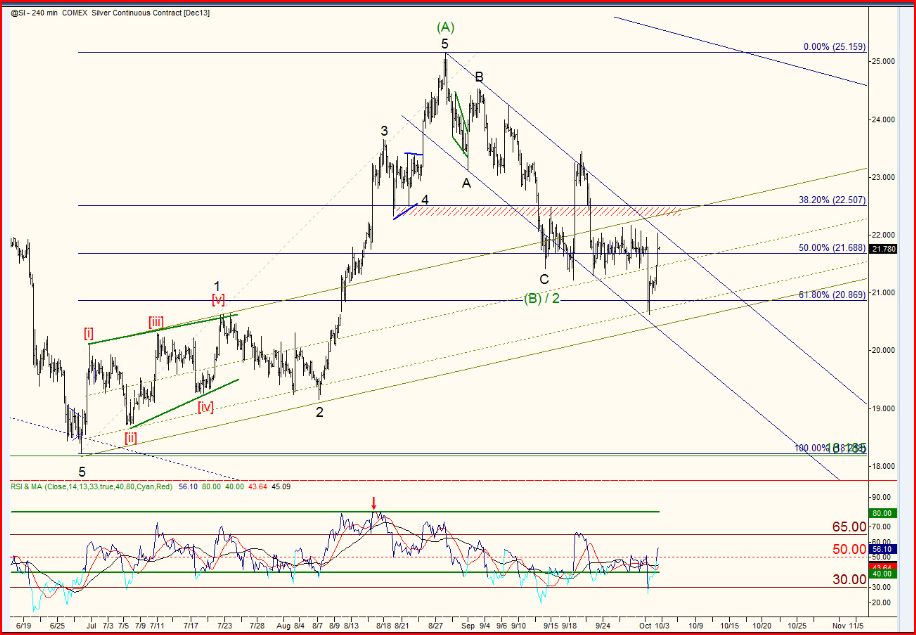Click the current price tag 21.780
Image resolution: width=916 pixels, height=635 pixels.
click(x=883, y=249)
